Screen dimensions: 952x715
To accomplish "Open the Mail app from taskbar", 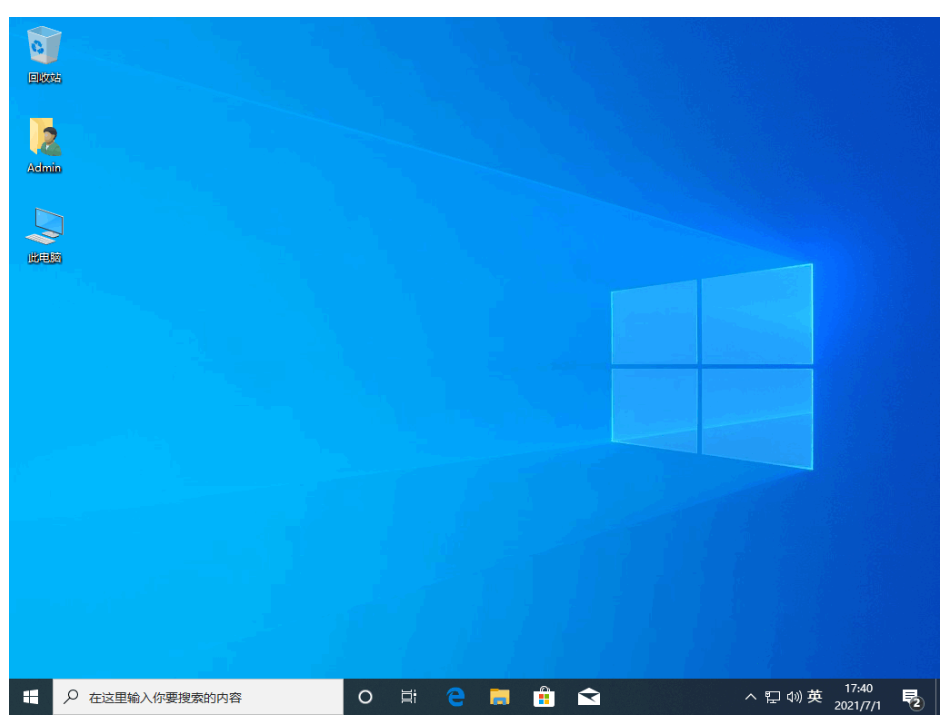I will pyautogui.click(x=589, y=697).
